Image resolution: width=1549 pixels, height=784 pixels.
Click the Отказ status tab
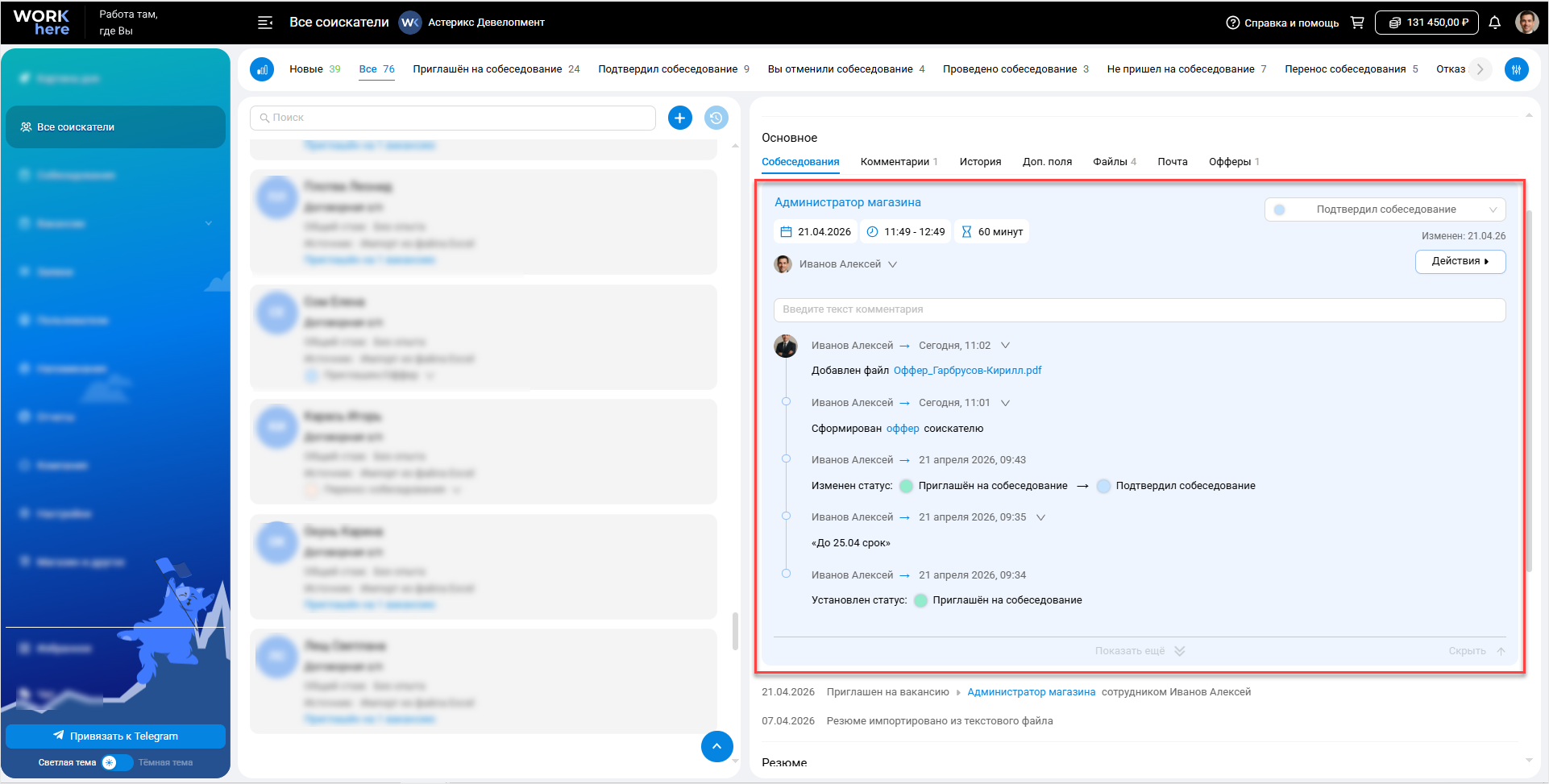click(1451, 69)
